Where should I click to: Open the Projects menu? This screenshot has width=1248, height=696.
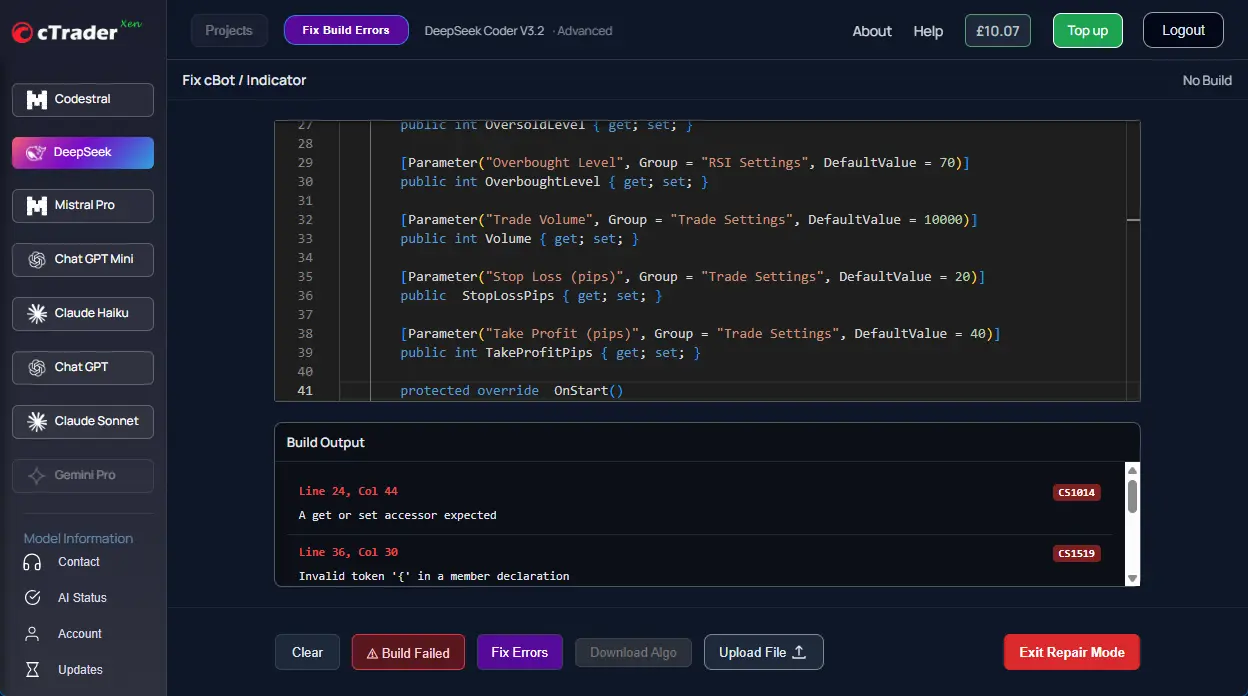coord(228,30)
